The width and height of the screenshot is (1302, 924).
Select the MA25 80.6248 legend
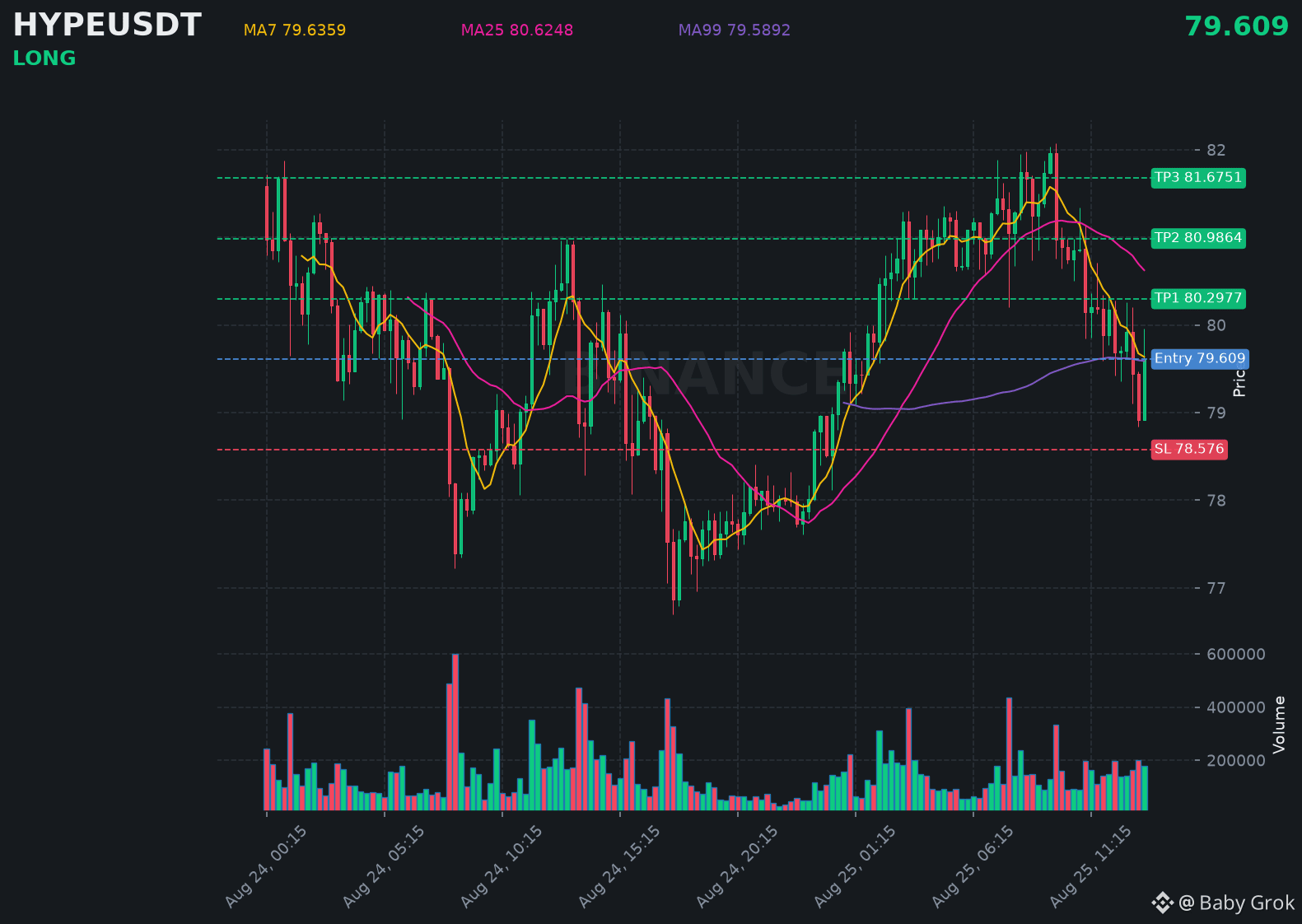coord(517,30)
